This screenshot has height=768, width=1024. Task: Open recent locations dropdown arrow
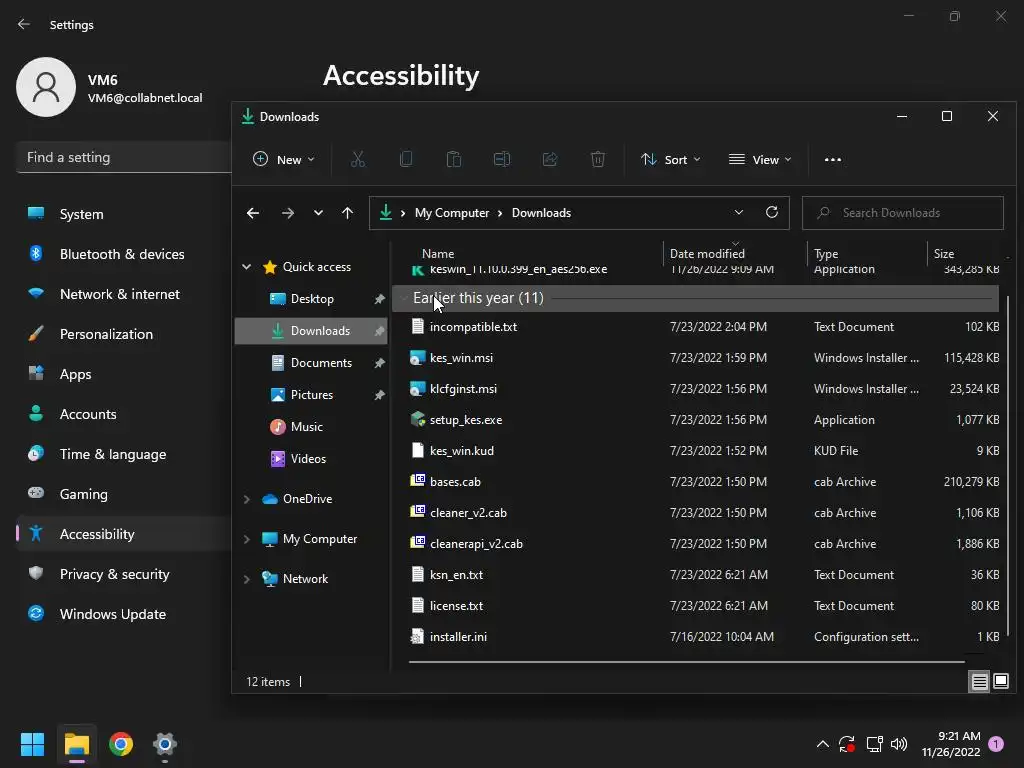pyautogui.click(x=318, y=213)
